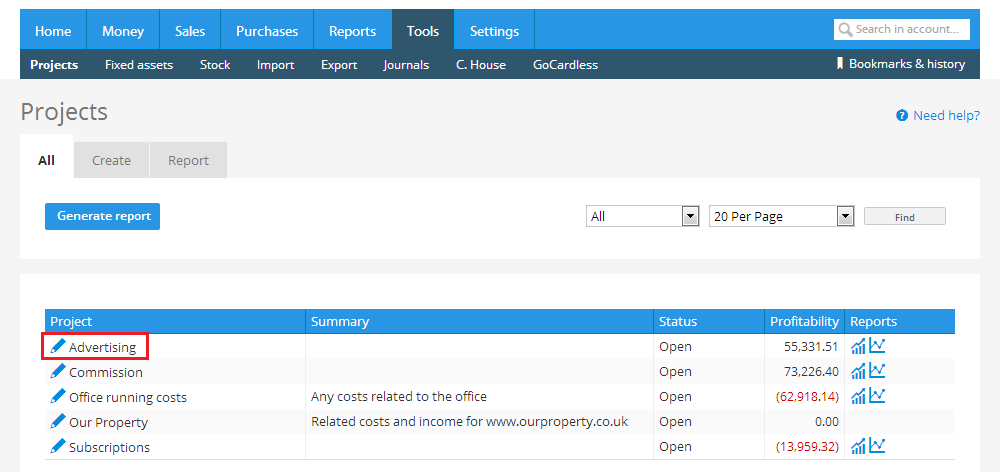
Task: Select the Tools menu
Action: point(423,31)
